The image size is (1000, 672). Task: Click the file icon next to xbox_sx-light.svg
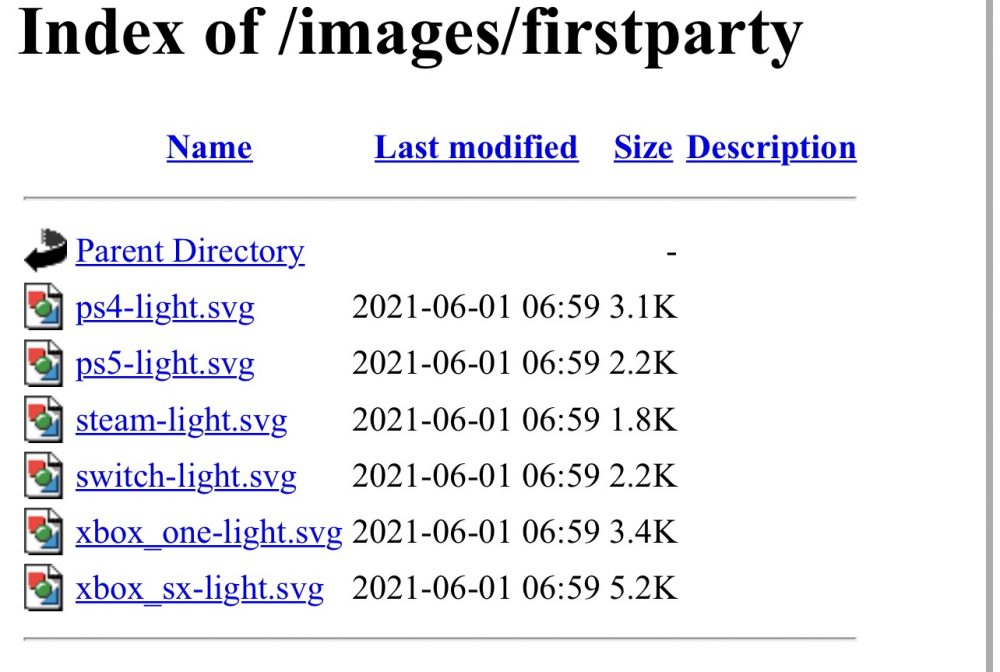tap(44, 589)
